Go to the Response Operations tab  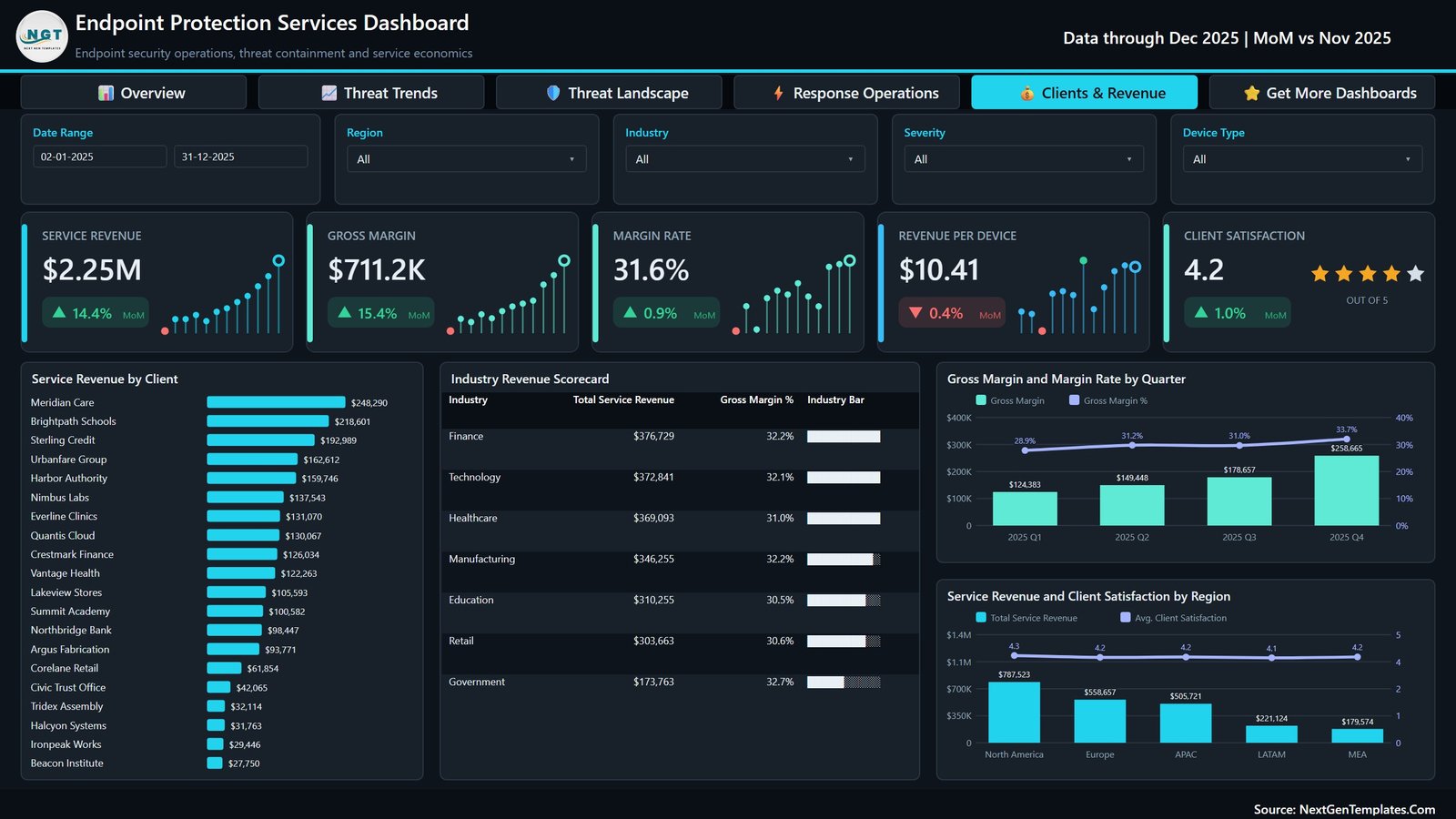pos(847,93)
